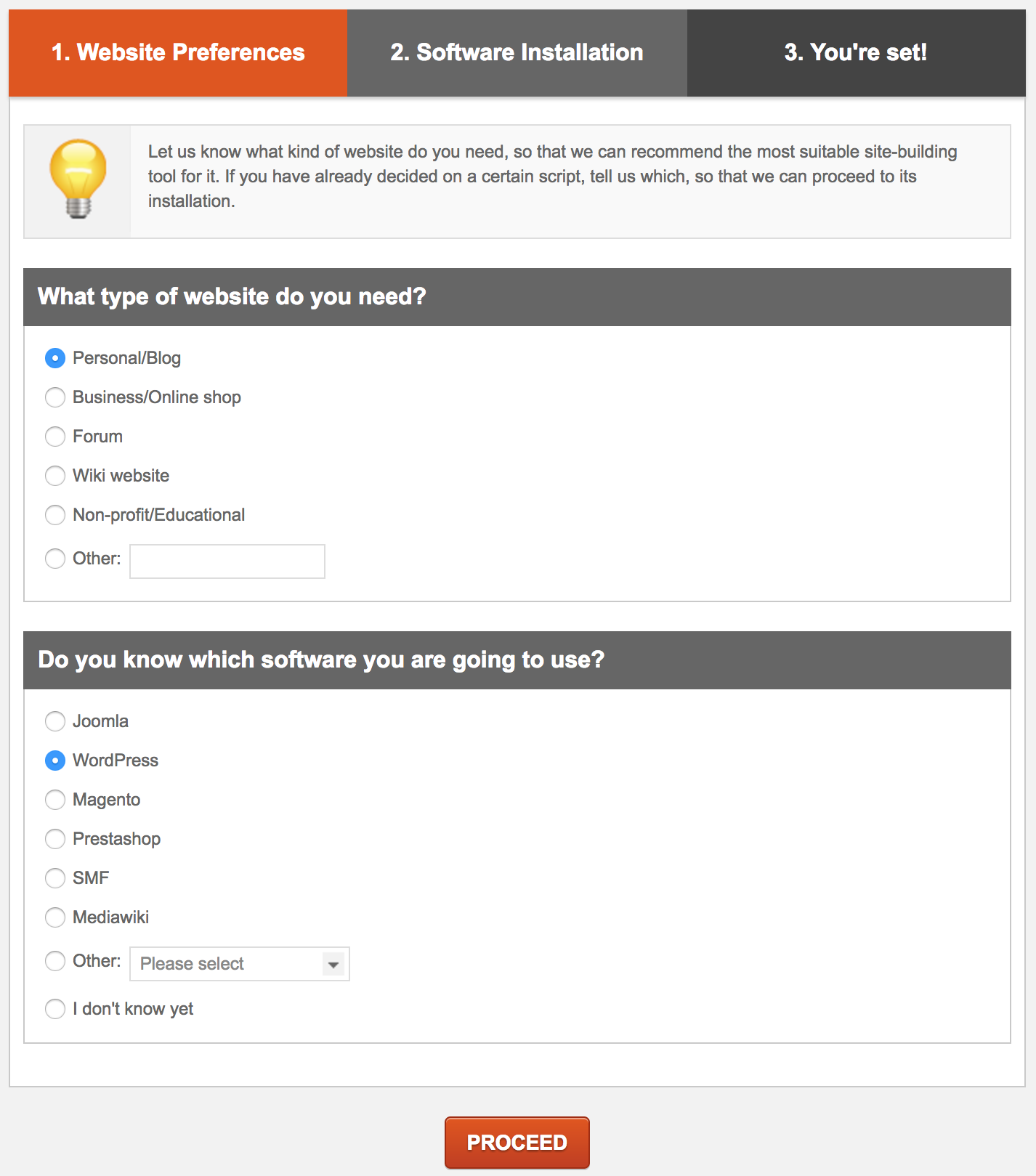This screenshot has height=1176, width=1036.
Task: Switch to the Software Installation step tab
Action: [517, 52]
